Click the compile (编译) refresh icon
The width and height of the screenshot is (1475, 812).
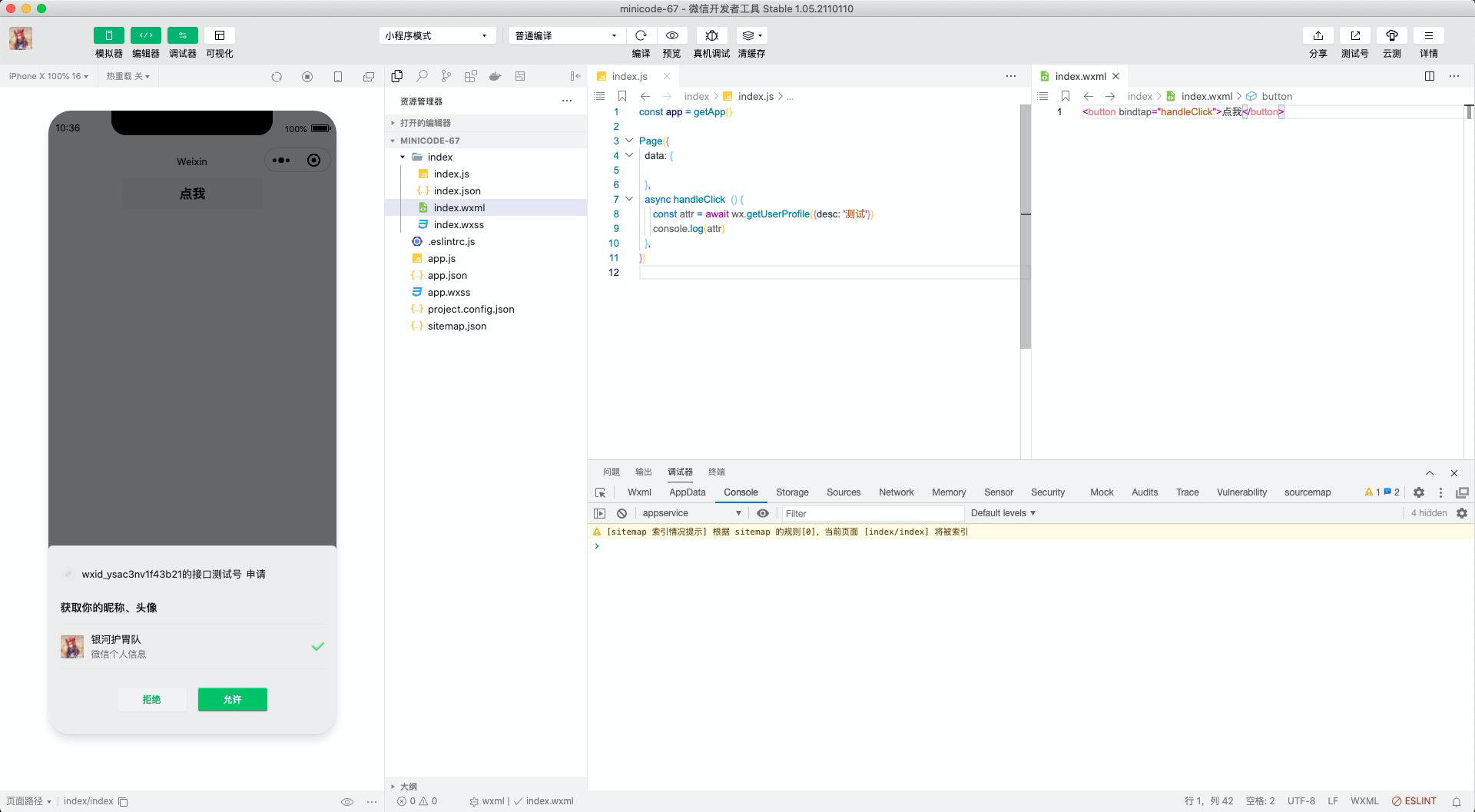(x=641, y=35)
